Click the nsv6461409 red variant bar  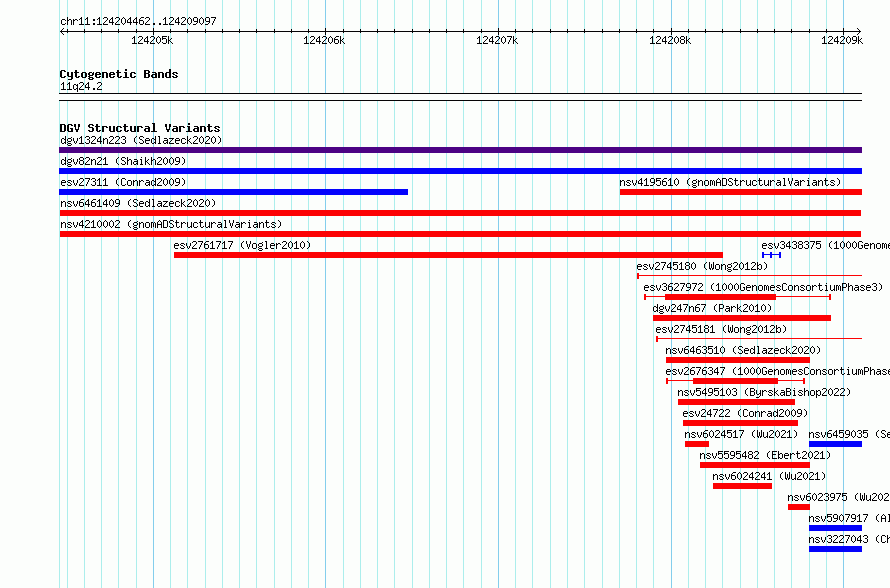(x=460, y=213)
